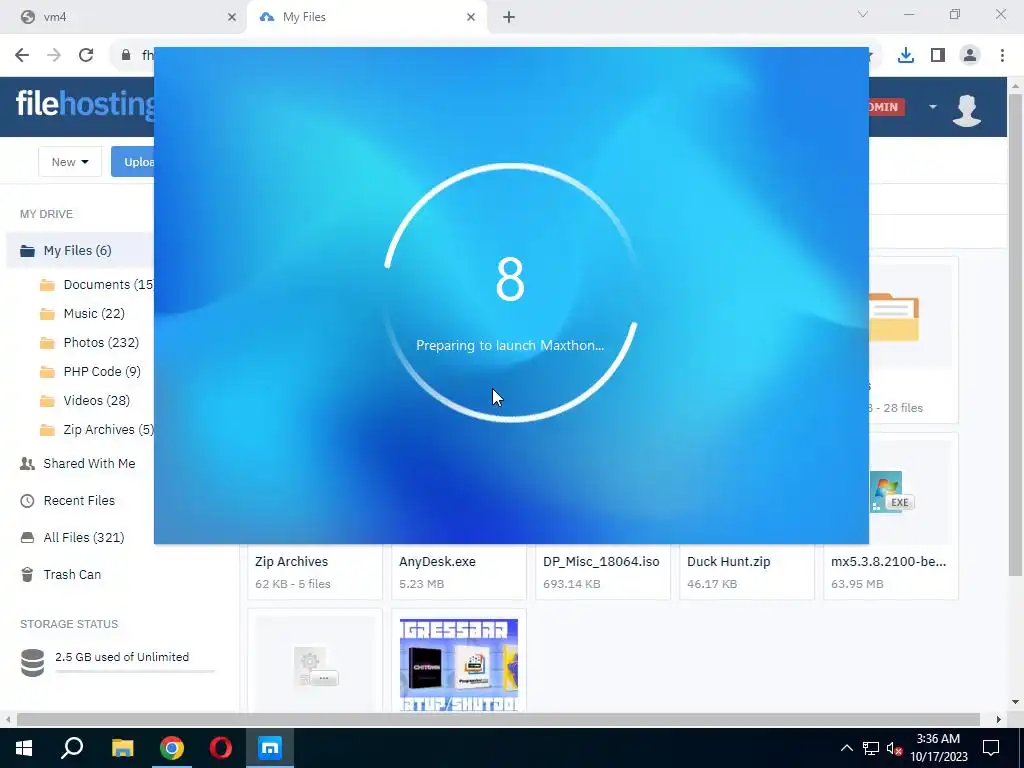
Task: Go to Shared With Me
Action: tap(89, 463)
